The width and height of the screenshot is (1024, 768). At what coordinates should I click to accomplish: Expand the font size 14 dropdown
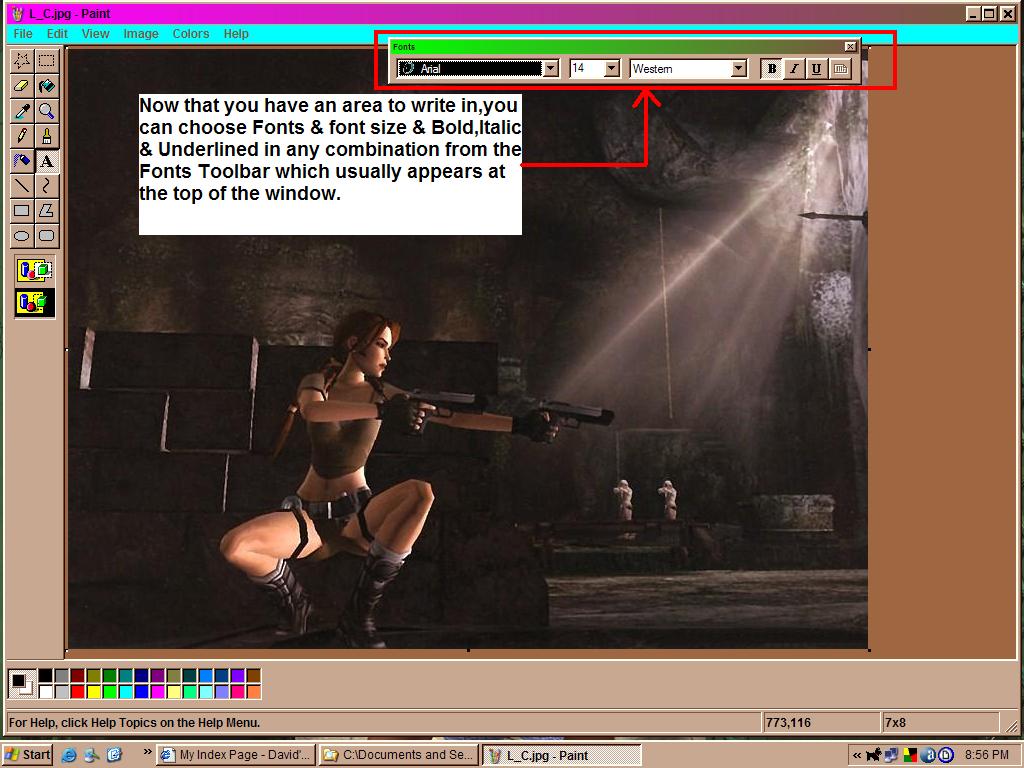pyautogui.click(x=611, y=69)
